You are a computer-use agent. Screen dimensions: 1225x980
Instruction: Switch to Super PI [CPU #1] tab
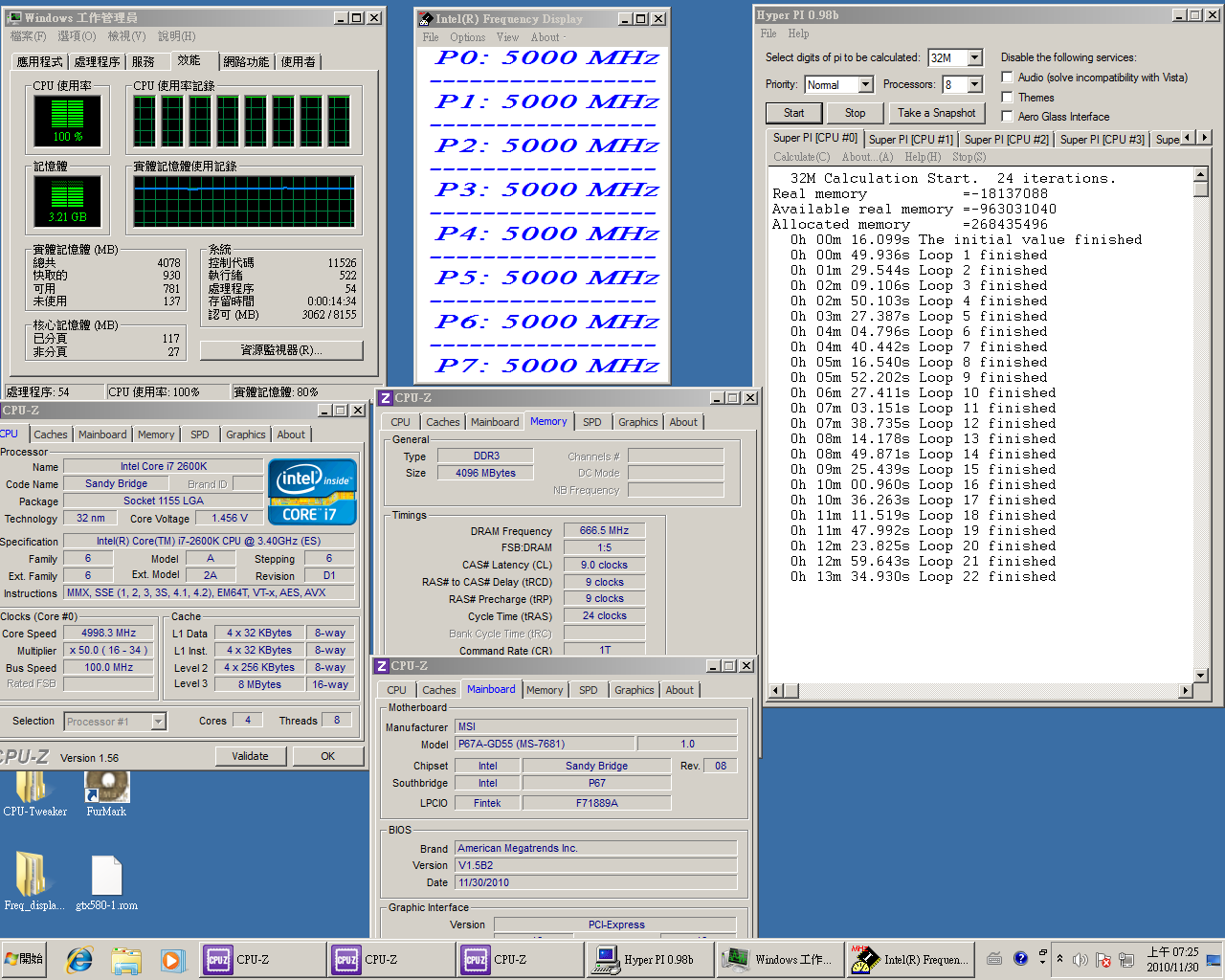pyautogui.click(x=910, y=139)
